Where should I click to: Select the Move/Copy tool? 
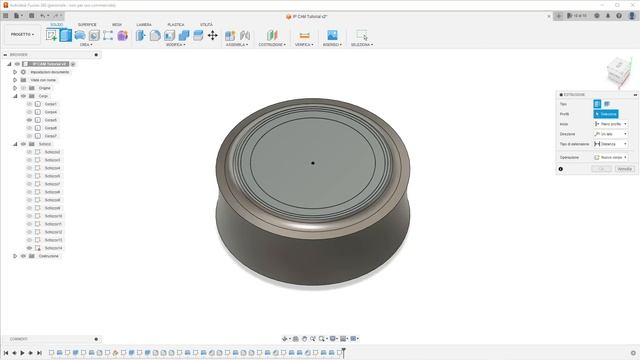tap(213, 36)
